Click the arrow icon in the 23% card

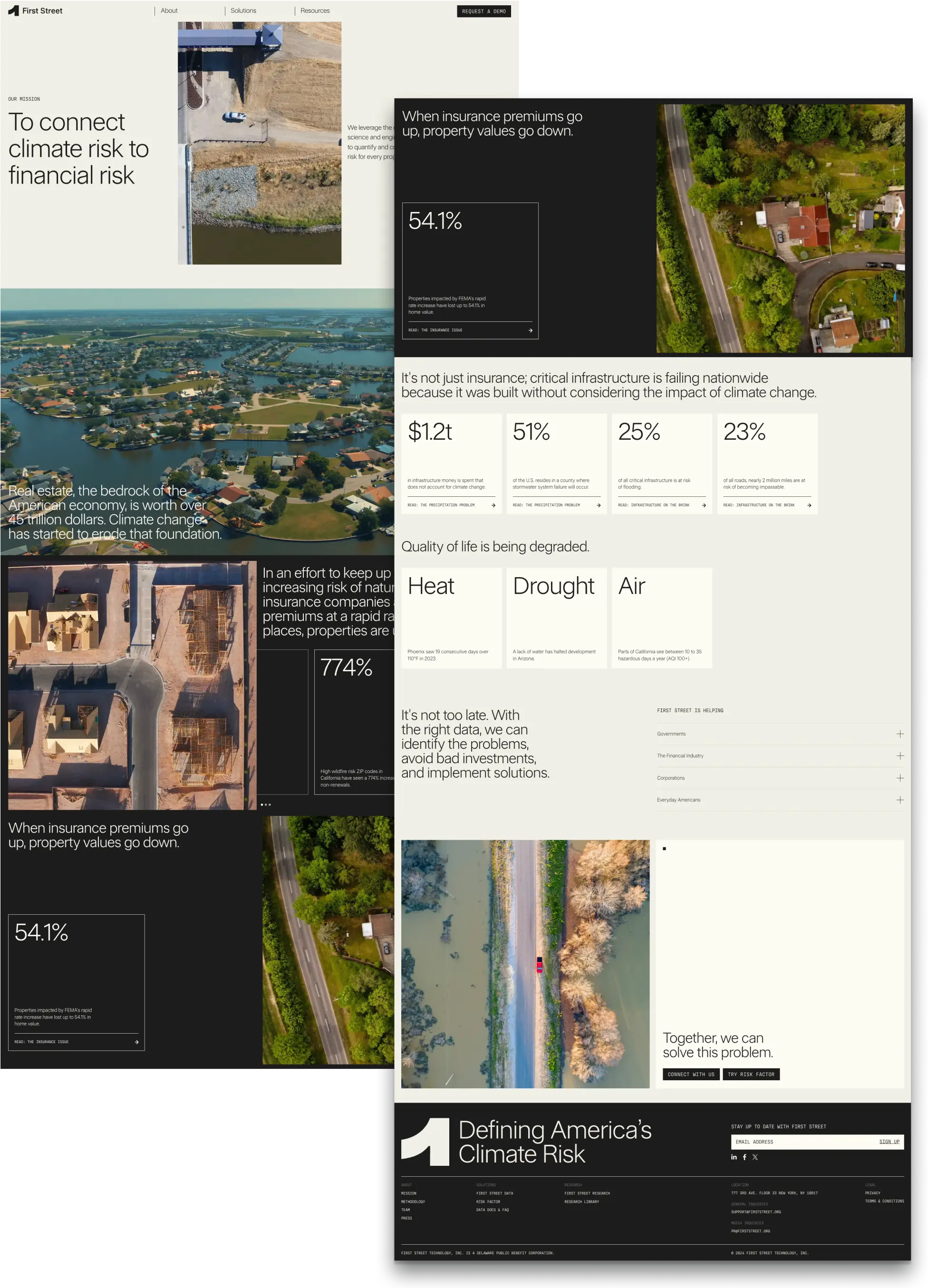(x=809, y=505)
